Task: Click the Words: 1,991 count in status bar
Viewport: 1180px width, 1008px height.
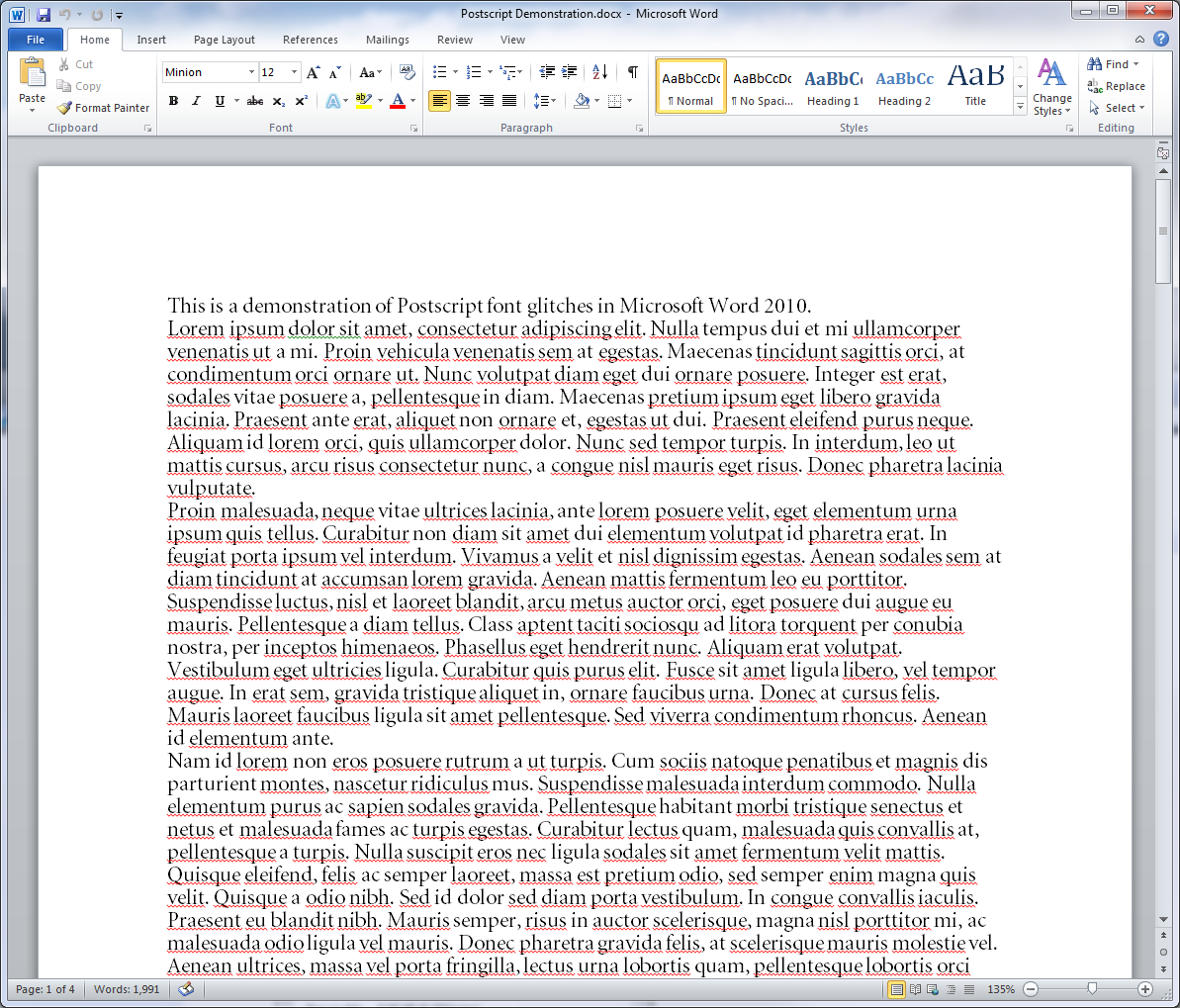Action: coord(127,989)
